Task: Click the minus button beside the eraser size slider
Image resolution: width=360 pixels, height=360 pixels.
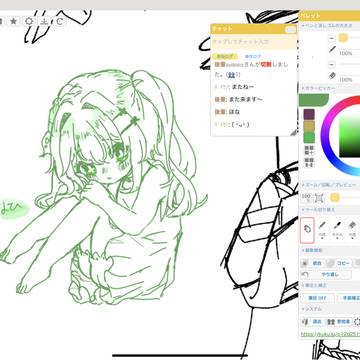Action: pyautogui.click(x=331, y=64)
